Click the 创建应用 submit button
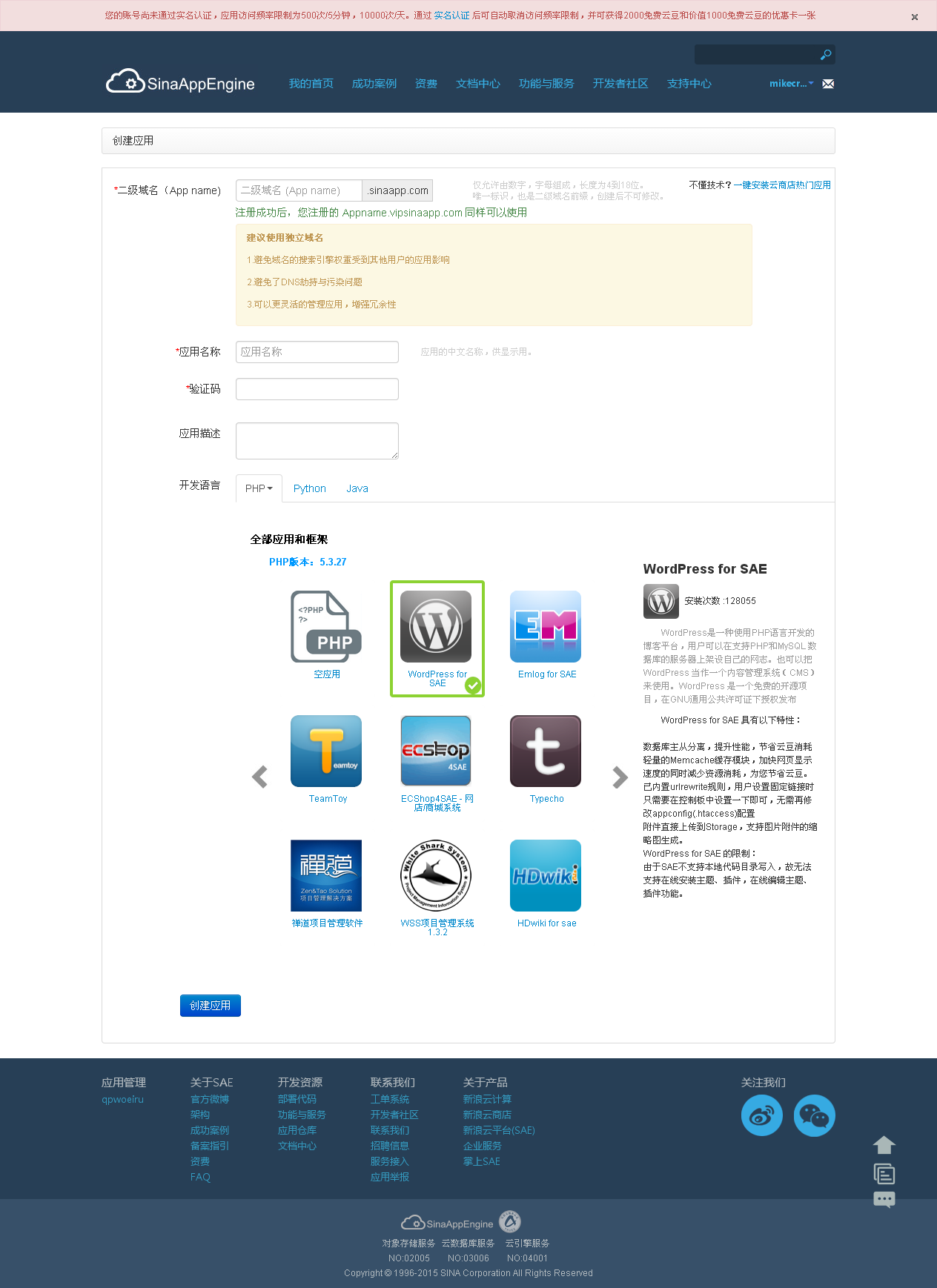 click(x=211, y=1006)
